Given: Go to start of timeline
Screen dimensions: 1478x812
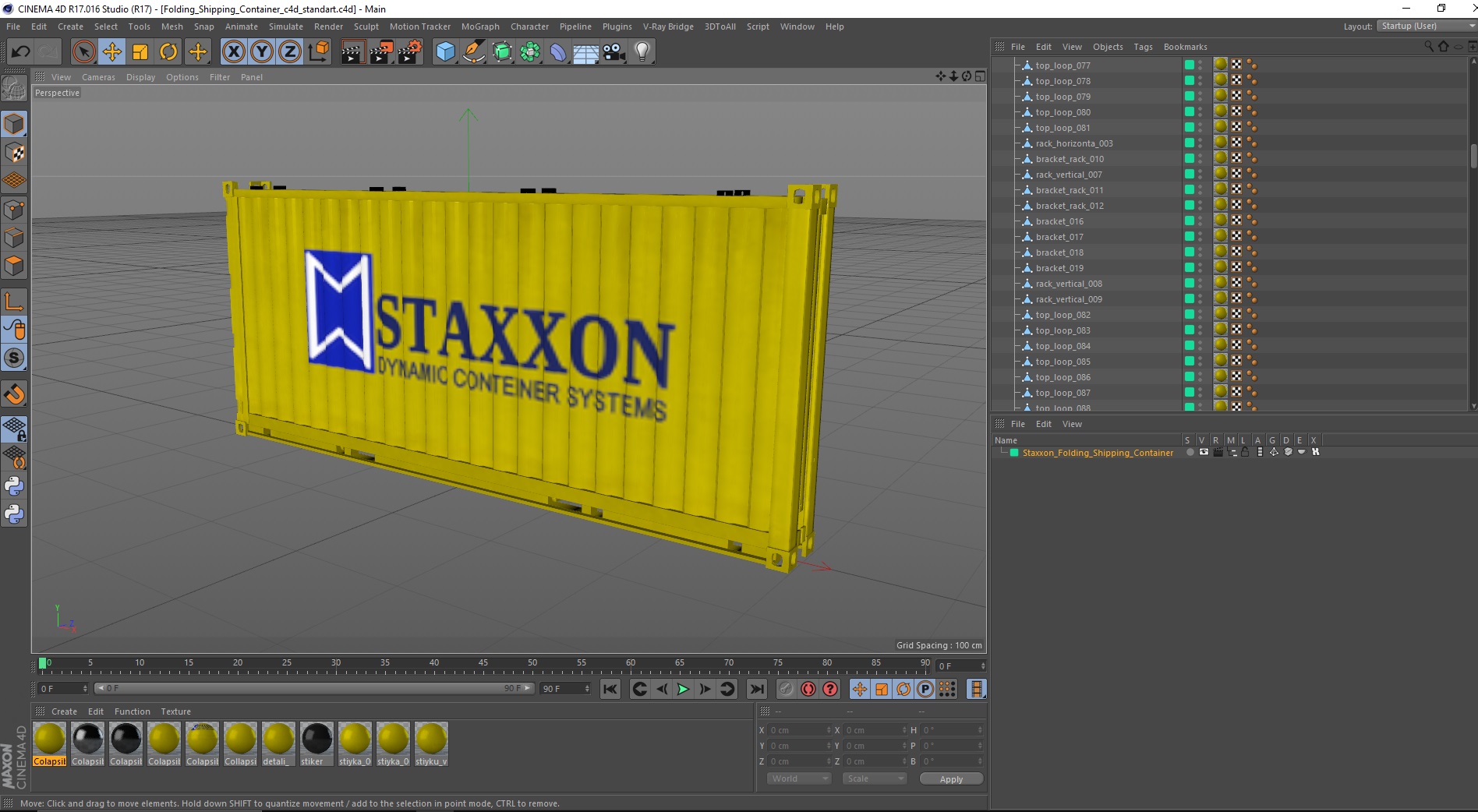Looking at the screenshot, I should (610, 689).
